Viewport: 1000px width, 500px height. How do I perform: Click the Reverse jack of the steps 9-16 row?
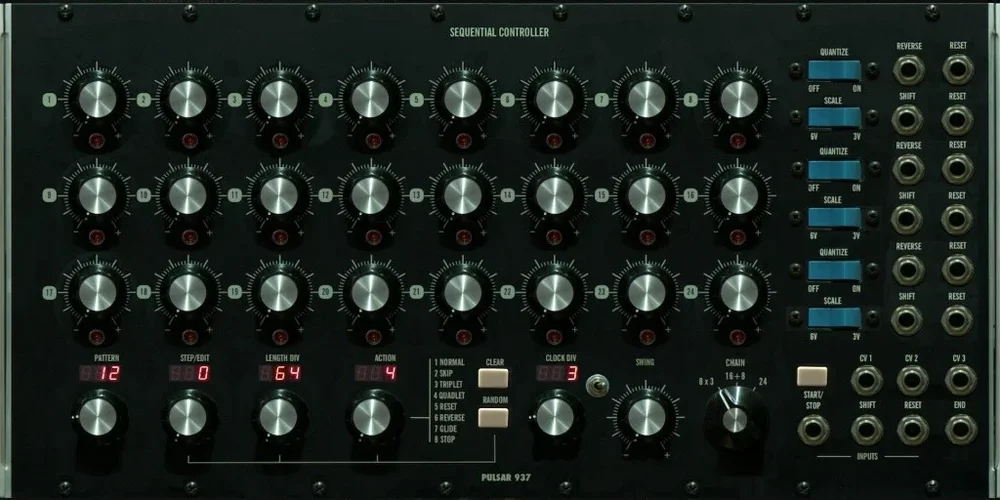pyautogui.click(x=908, y=169)
